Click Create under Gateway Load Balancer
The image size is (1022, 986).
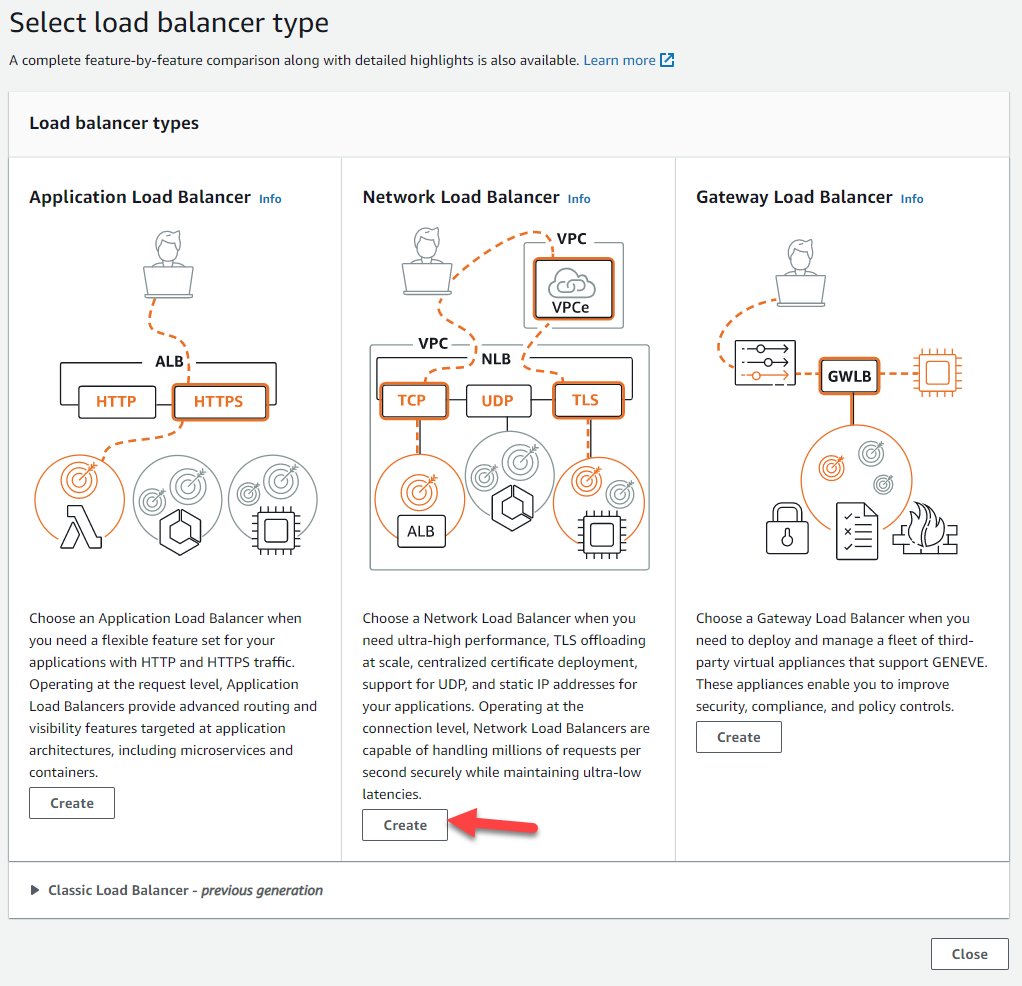738,737
